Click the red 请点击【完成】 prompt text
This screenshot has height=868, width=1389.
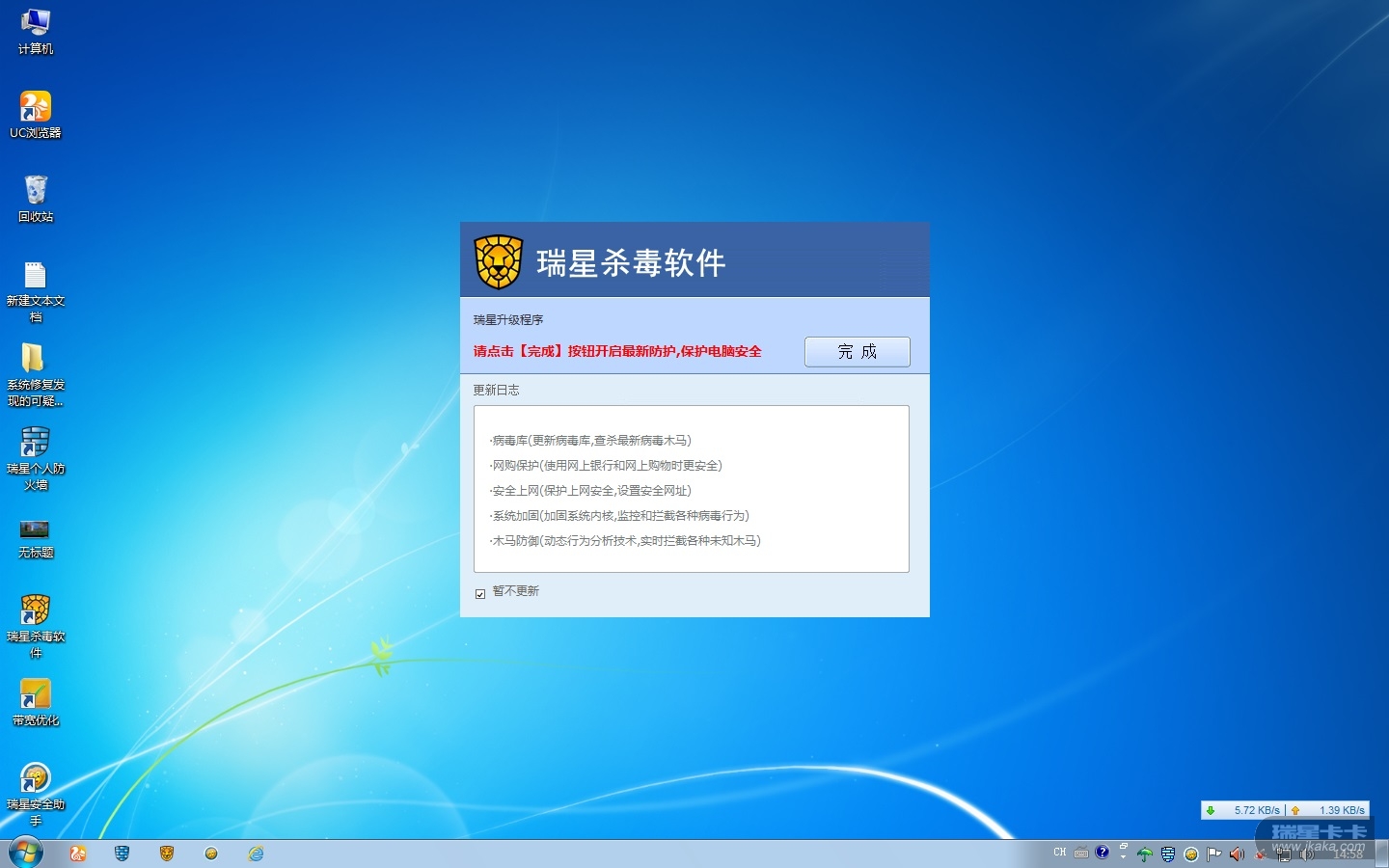point(617,351)
